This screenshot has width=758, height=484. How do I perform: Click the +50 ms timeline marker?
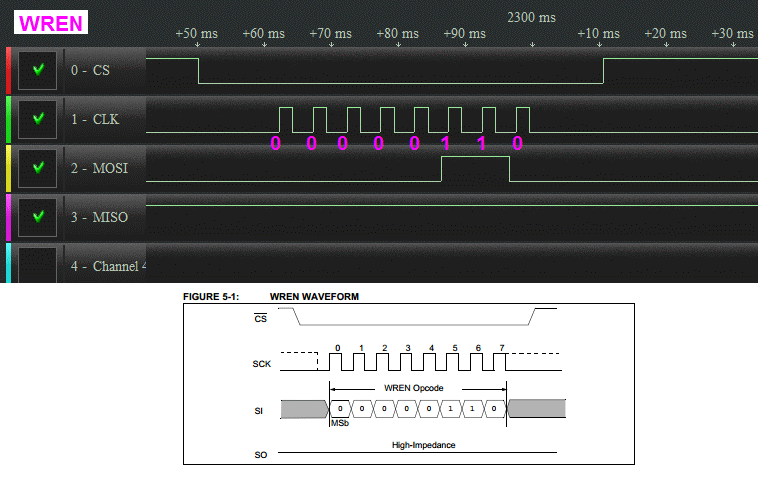pyautogui.click(x=196, y=33)
